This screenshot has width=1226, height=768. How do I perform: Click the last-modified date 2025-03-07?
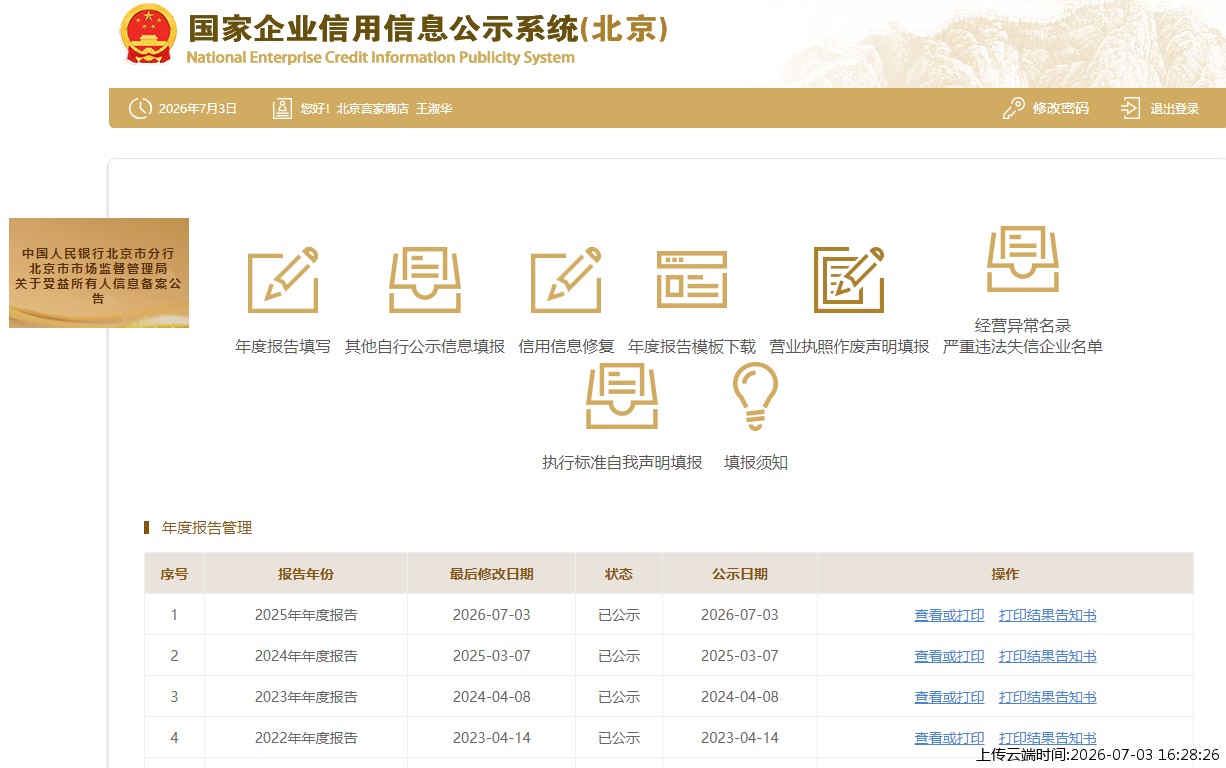[x=491, y=656]
